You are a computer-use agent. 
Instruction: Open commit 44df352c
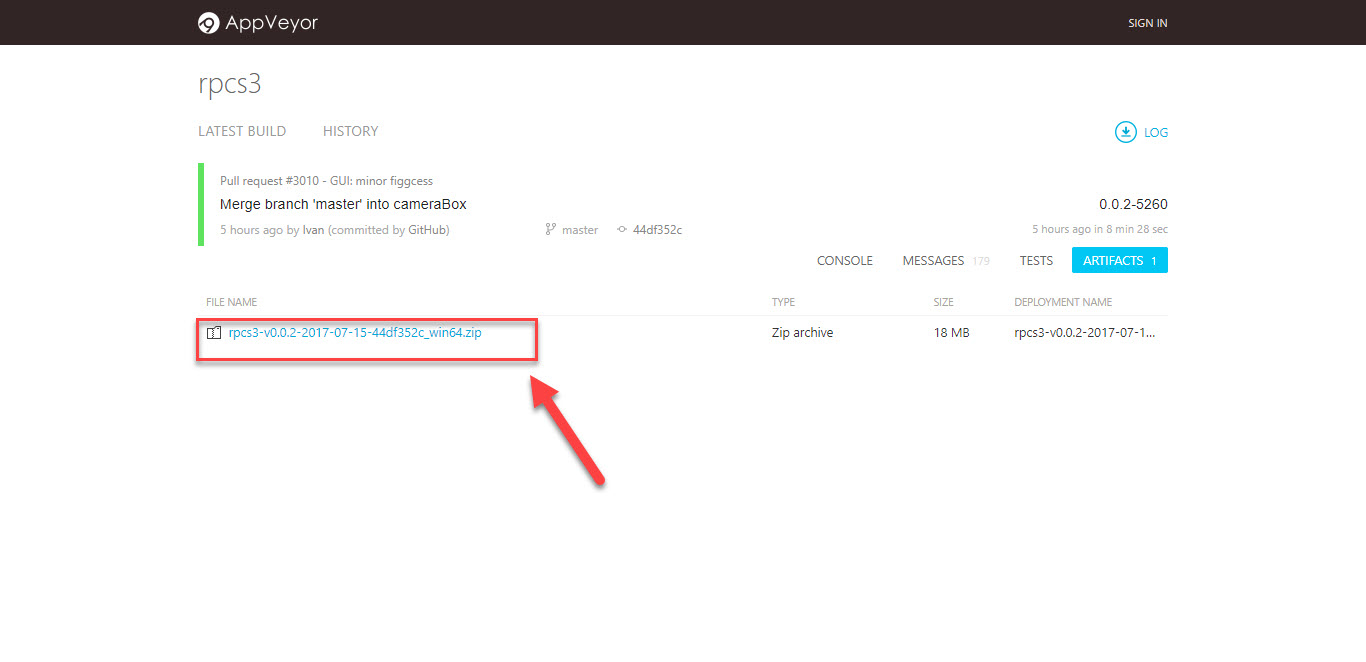pyautogui.click(x=657, y=230)
